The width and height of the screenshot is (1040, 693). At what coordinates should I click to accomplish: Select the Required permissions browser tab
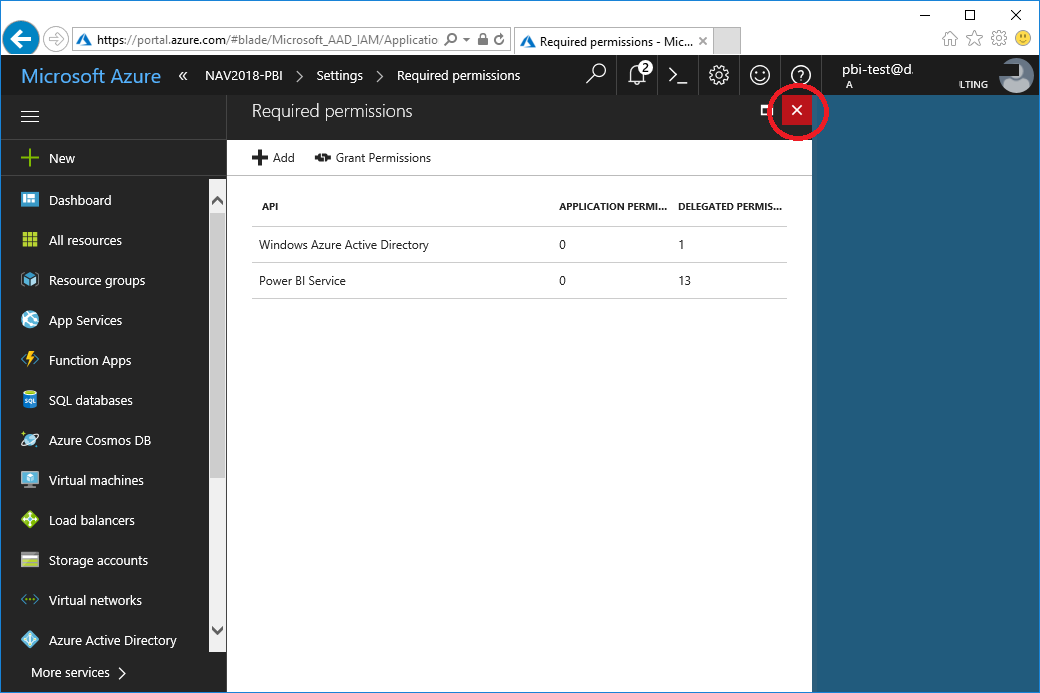[x=614, y=41]
